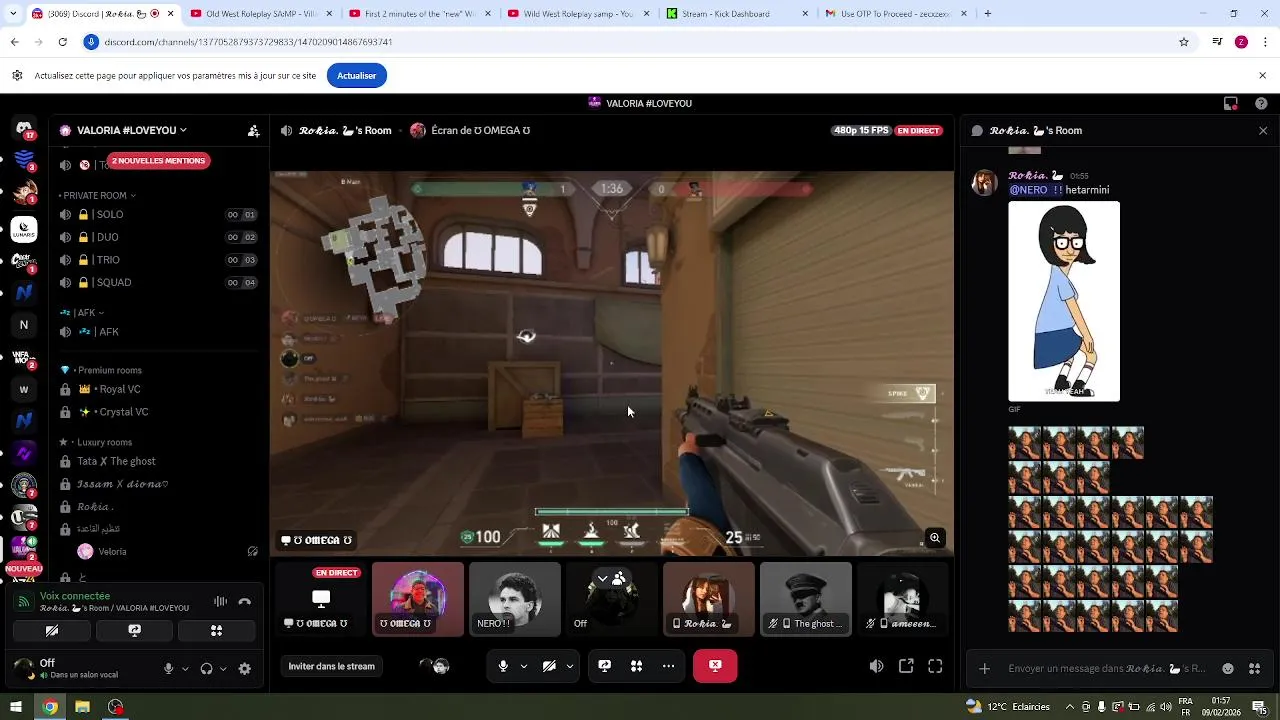Join the SQUAD voice channel
The height and width of the screenshot is (720, 1280).
tap(157, 282)
